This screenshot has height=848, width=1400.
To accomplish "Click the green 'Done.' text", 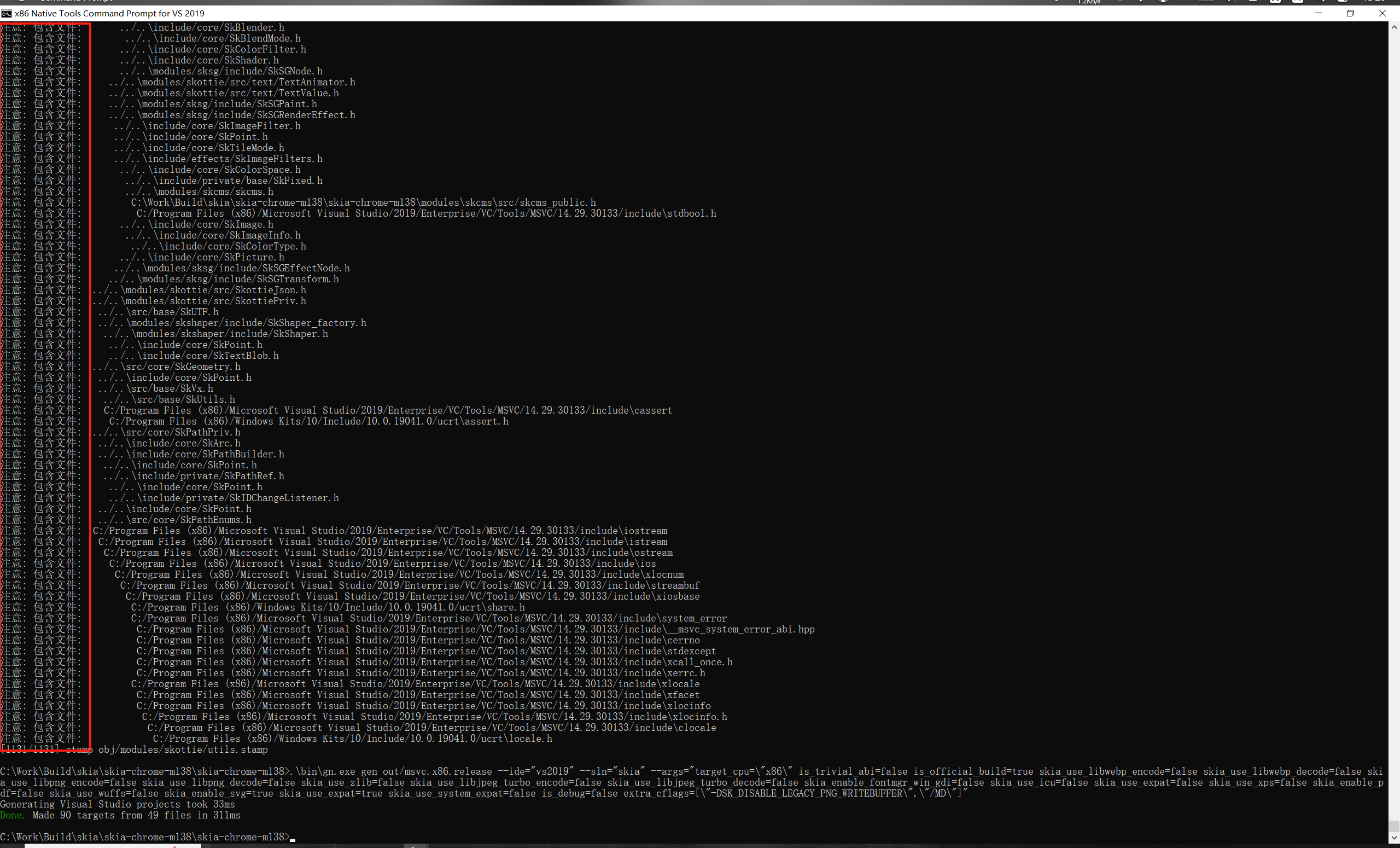I will (x=12, y=815).
